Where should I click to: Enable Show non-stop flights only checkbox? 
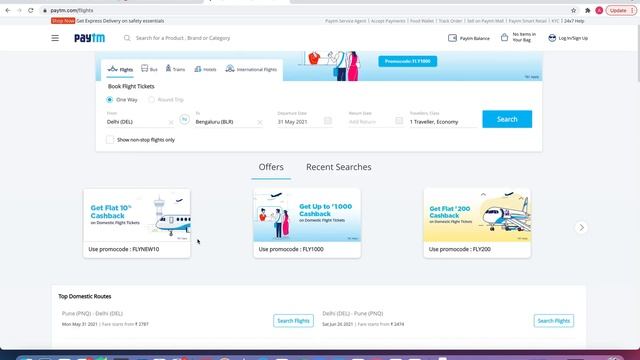[x=110, y=140]
